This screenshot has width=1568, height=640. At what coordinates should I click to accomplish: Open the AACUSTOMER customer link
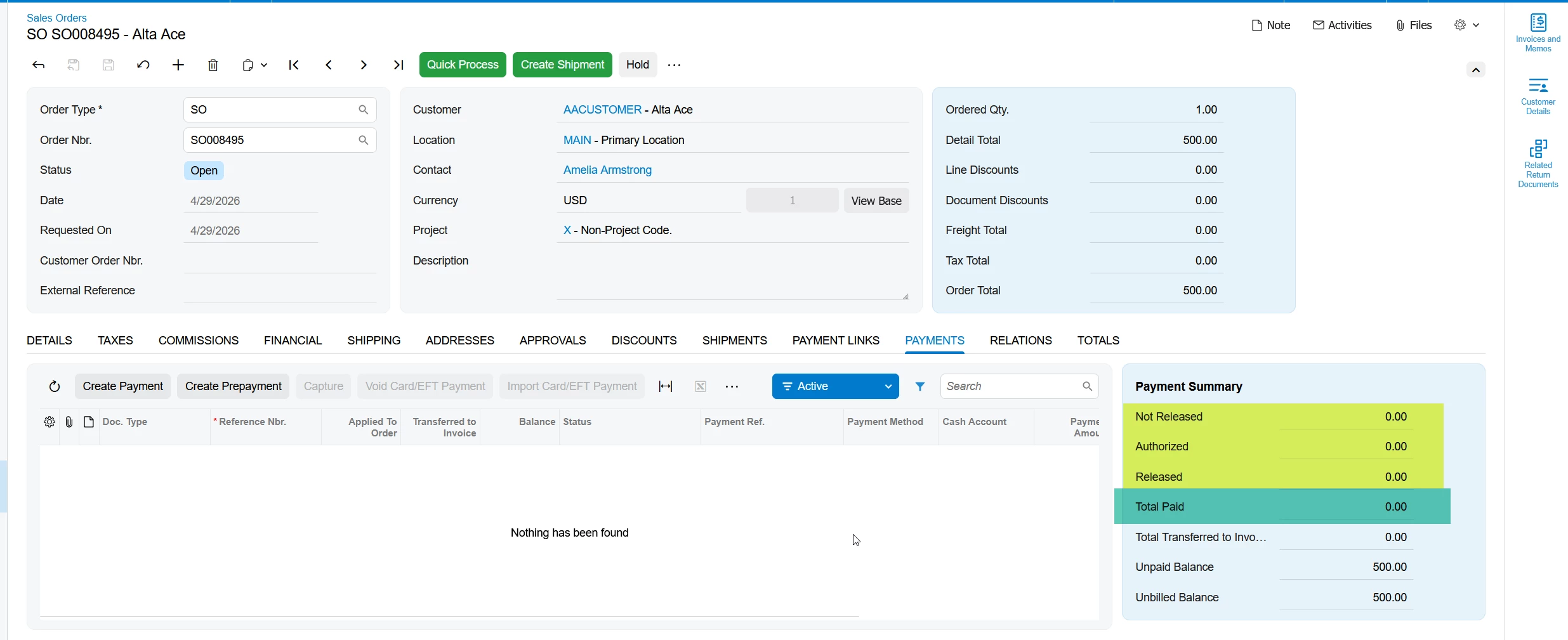602,110
